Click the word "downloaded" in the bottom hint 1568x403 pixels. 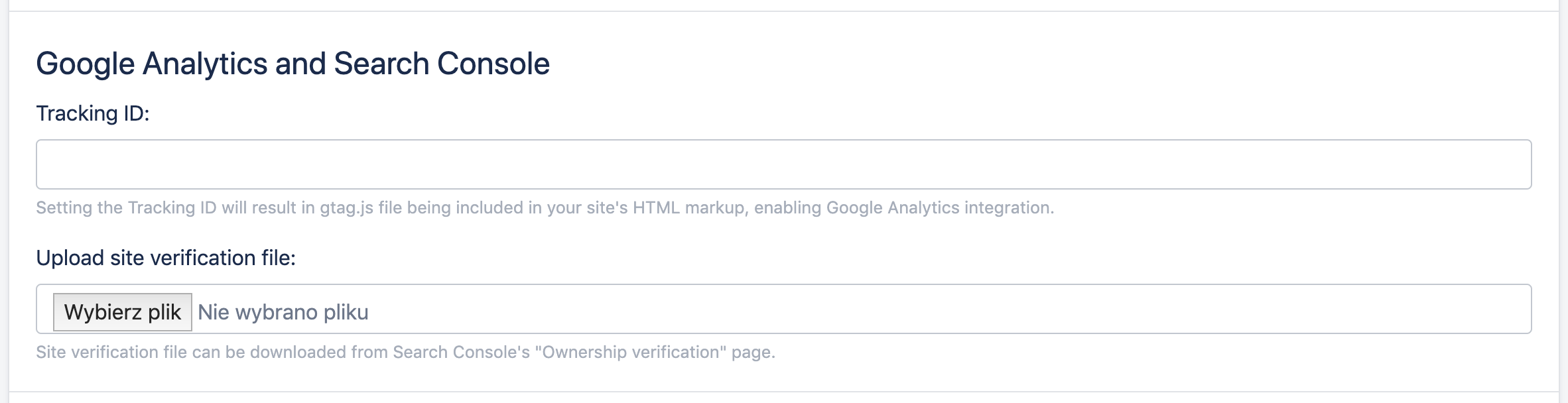click(x=298, y=353)
